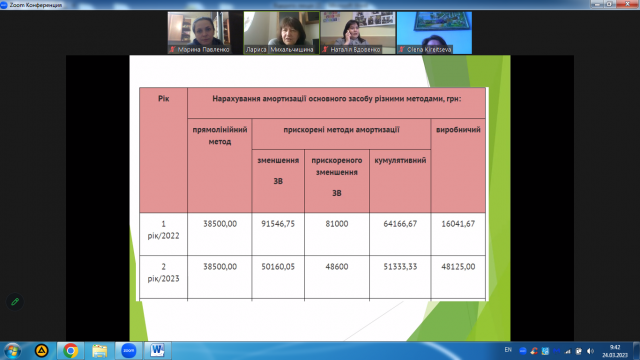Click the value 16041,67
This screenshot has height=360, width=640.
[x=458, y=224]
